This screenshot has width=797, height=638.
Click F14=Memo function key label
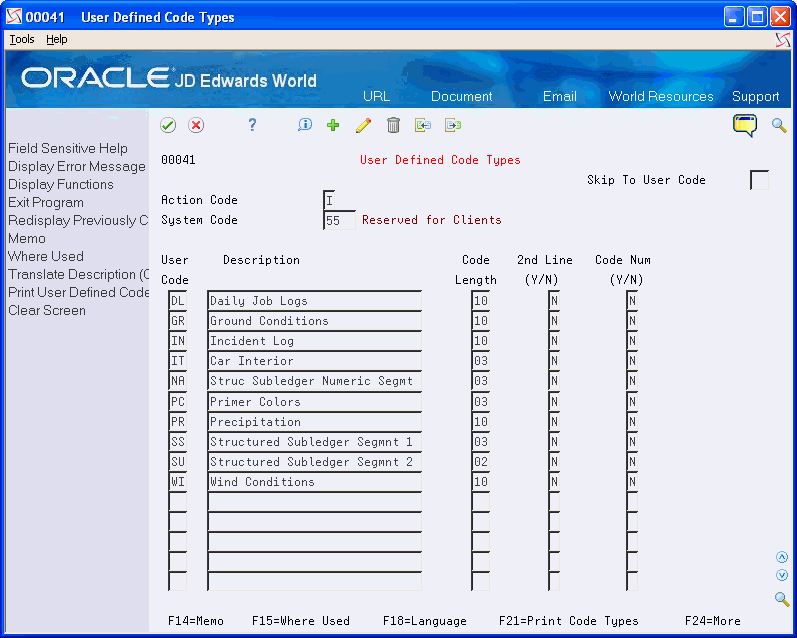tap(196, 621)
